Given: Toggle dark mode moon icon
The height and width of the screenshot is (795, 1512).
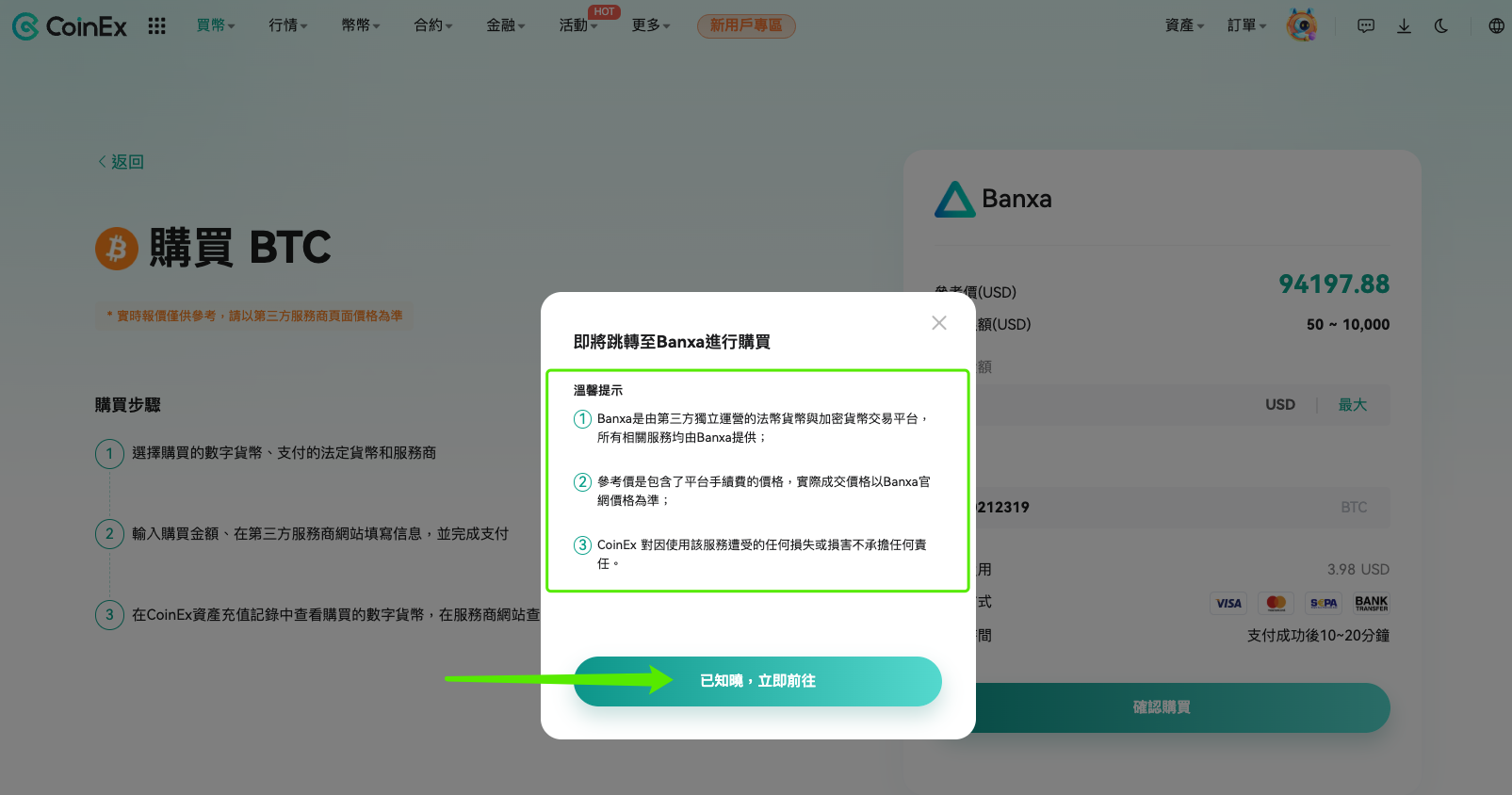Looking at the screenshot, I should coord(1441,26).
